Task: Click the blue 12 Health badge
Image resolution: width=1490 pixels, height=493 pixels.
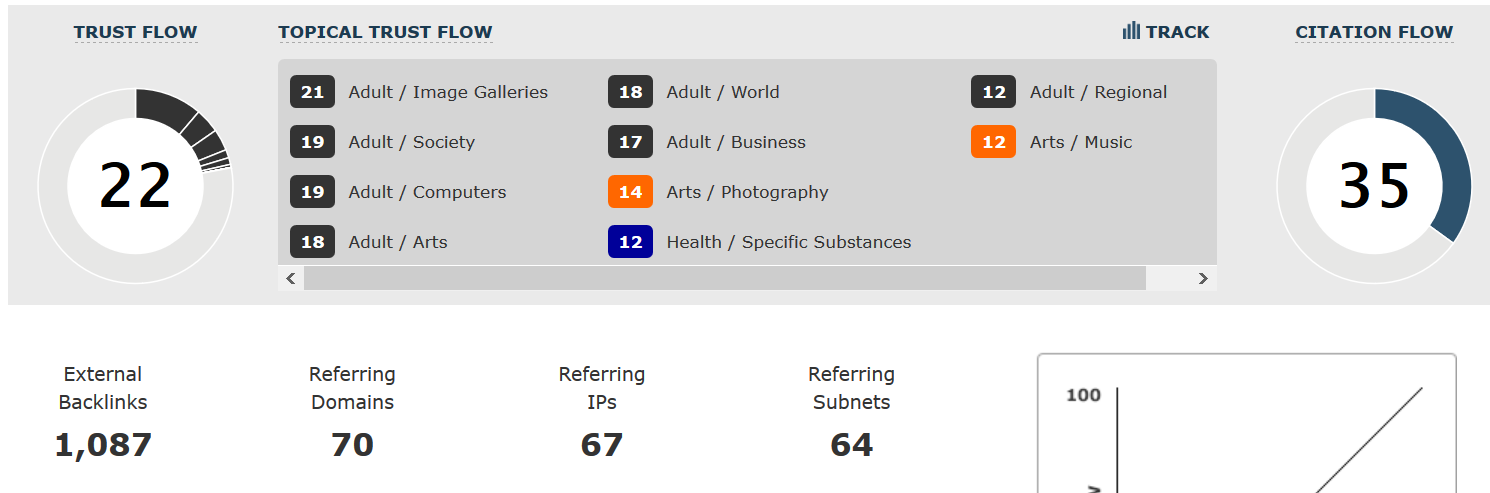Action: [630, 242]
